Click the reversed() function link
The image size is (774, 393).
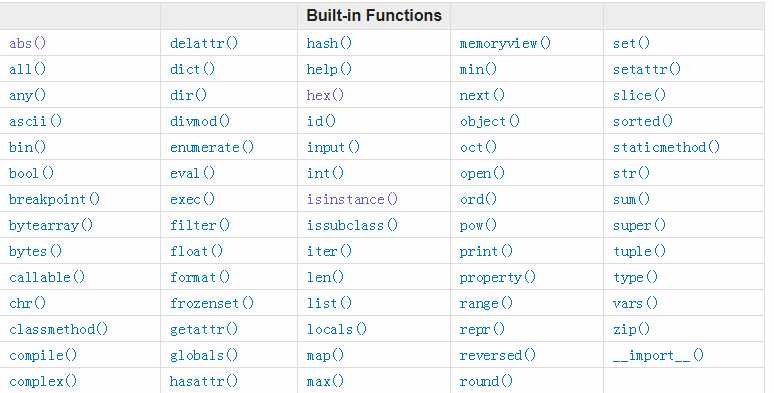click(x=498, y=355)
